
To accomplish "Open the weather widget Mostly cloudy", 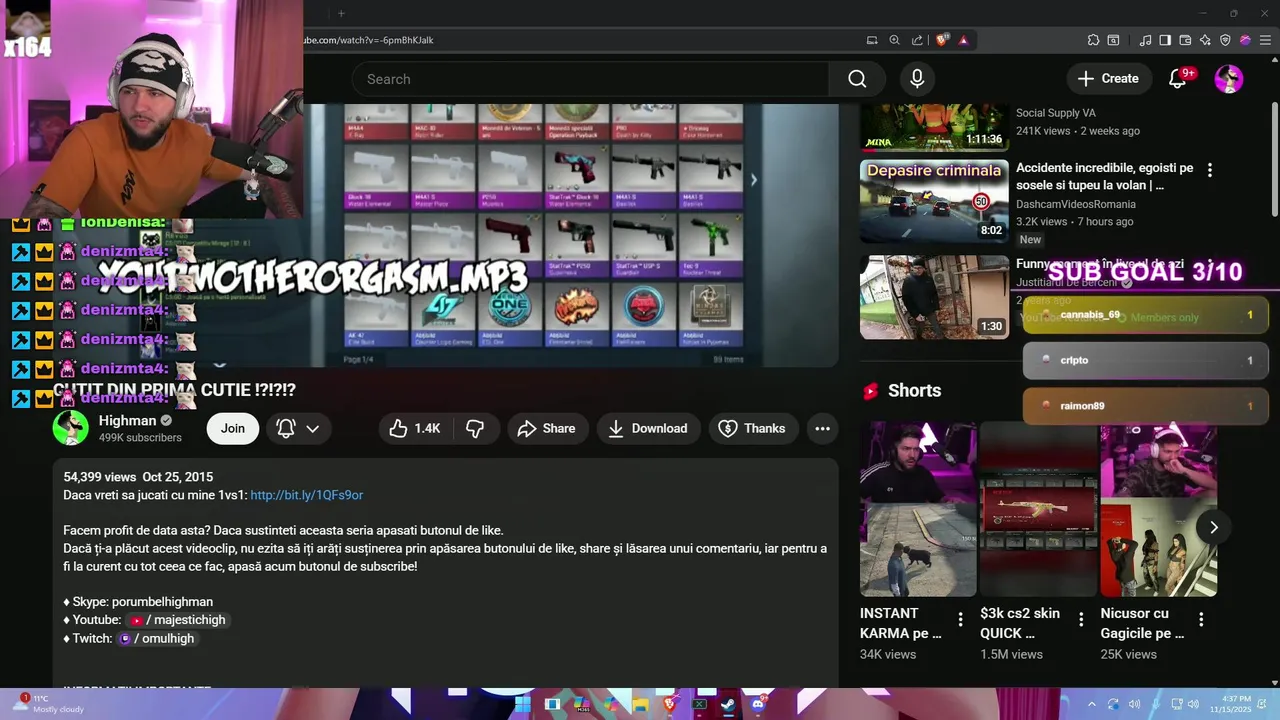I will click(45, 704).
